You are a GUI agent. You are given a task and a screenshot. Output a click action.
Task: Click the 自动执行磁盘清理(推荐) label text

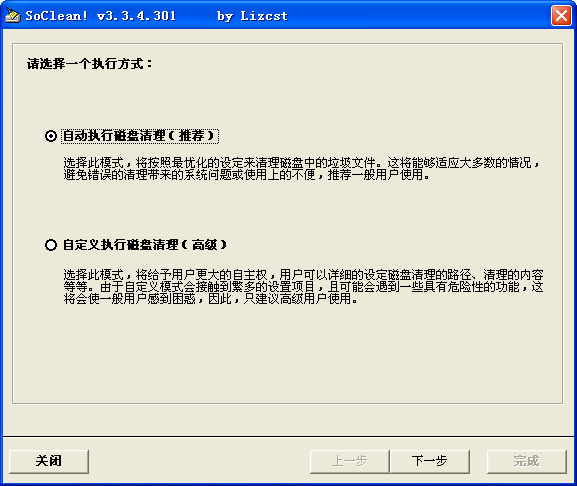[x=139, y=136]
